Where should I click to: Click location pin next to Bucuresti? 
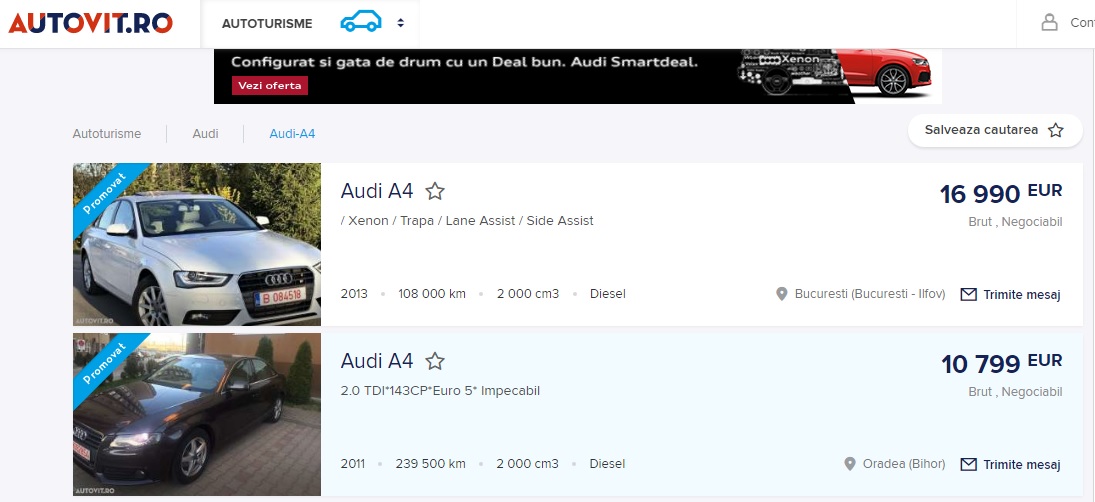(782, 294)
